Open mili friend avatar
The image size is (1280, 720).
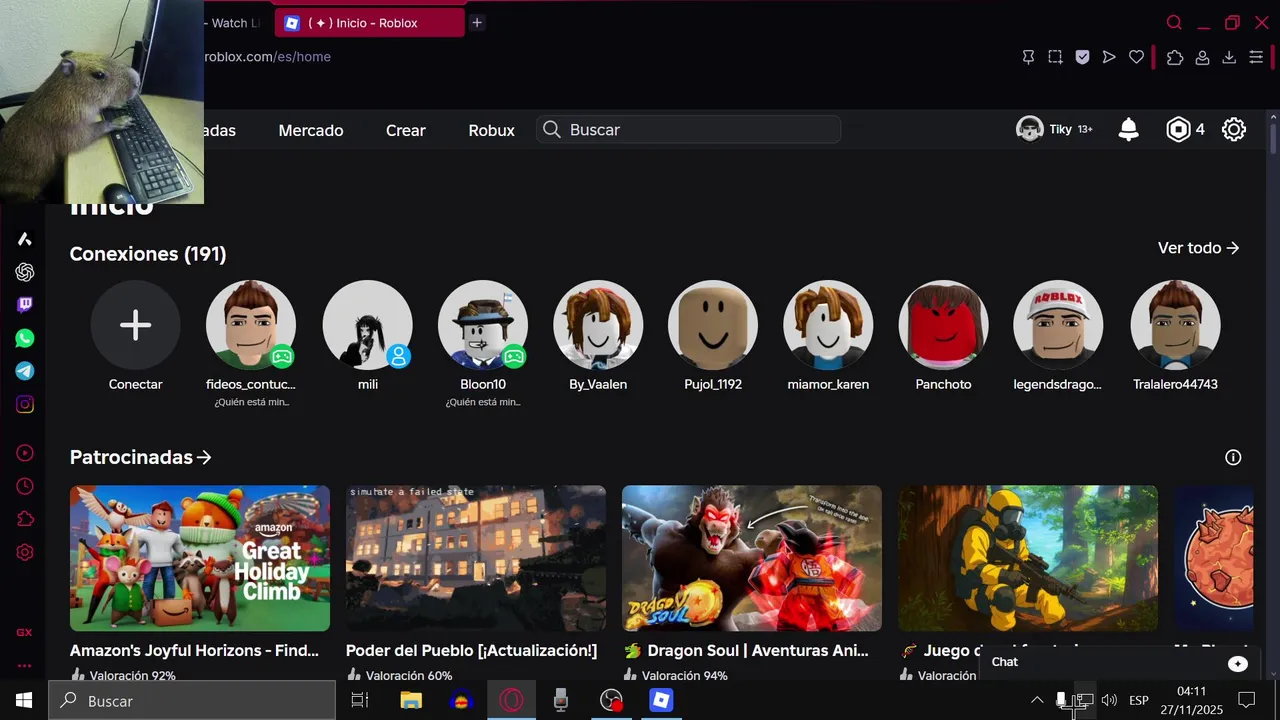click(367, 325)
